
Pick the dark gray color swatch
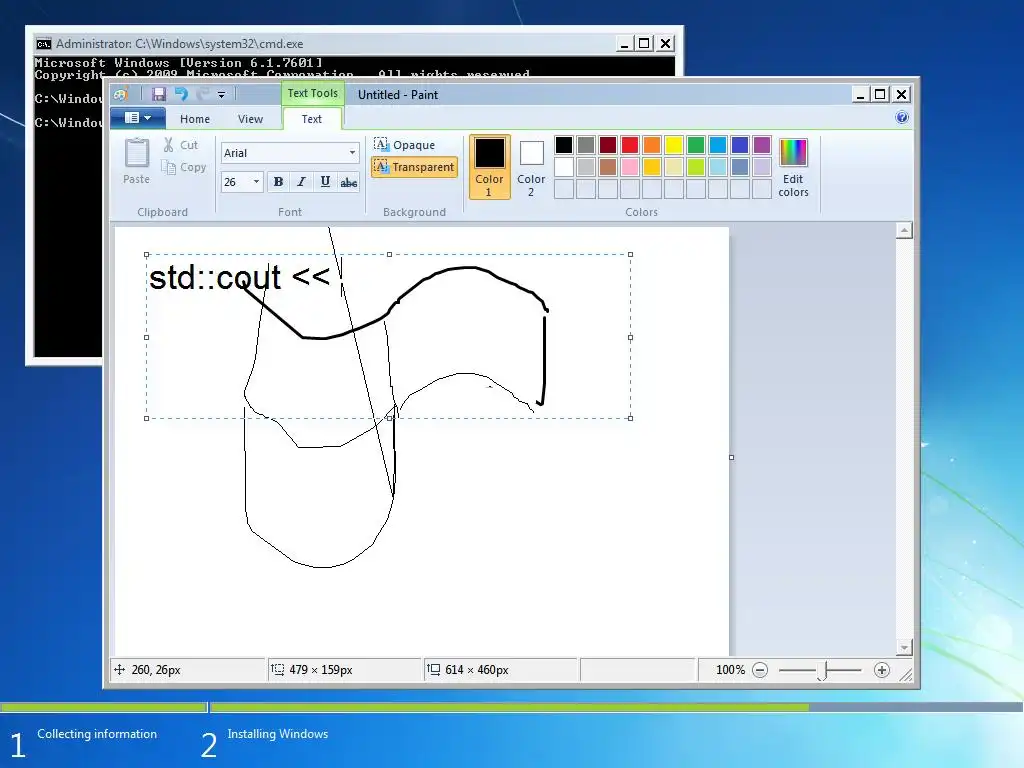click(x=586, y=145)
